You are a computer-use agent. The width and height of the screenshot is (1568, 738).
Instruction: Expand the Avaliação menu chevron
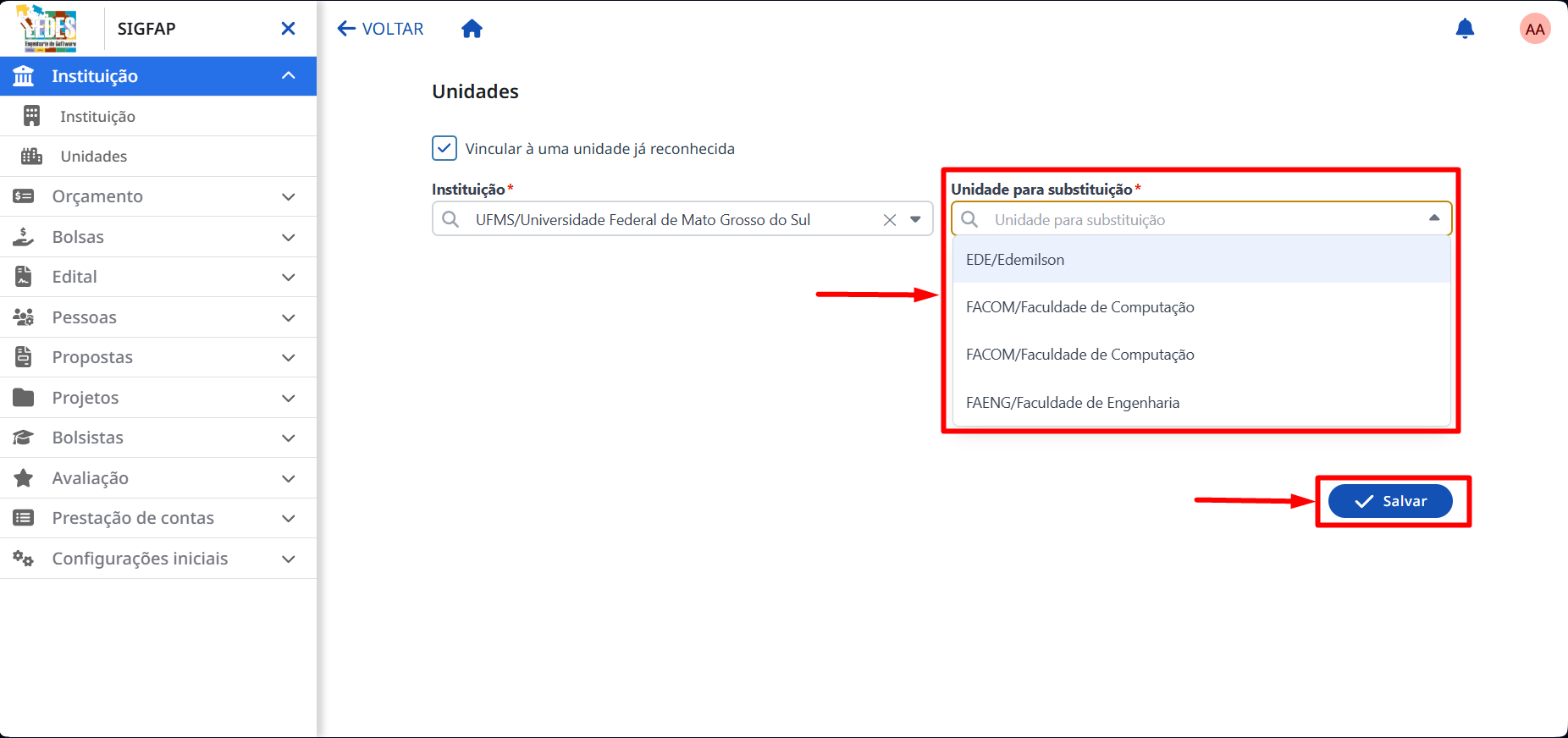(x=289, y=479)
